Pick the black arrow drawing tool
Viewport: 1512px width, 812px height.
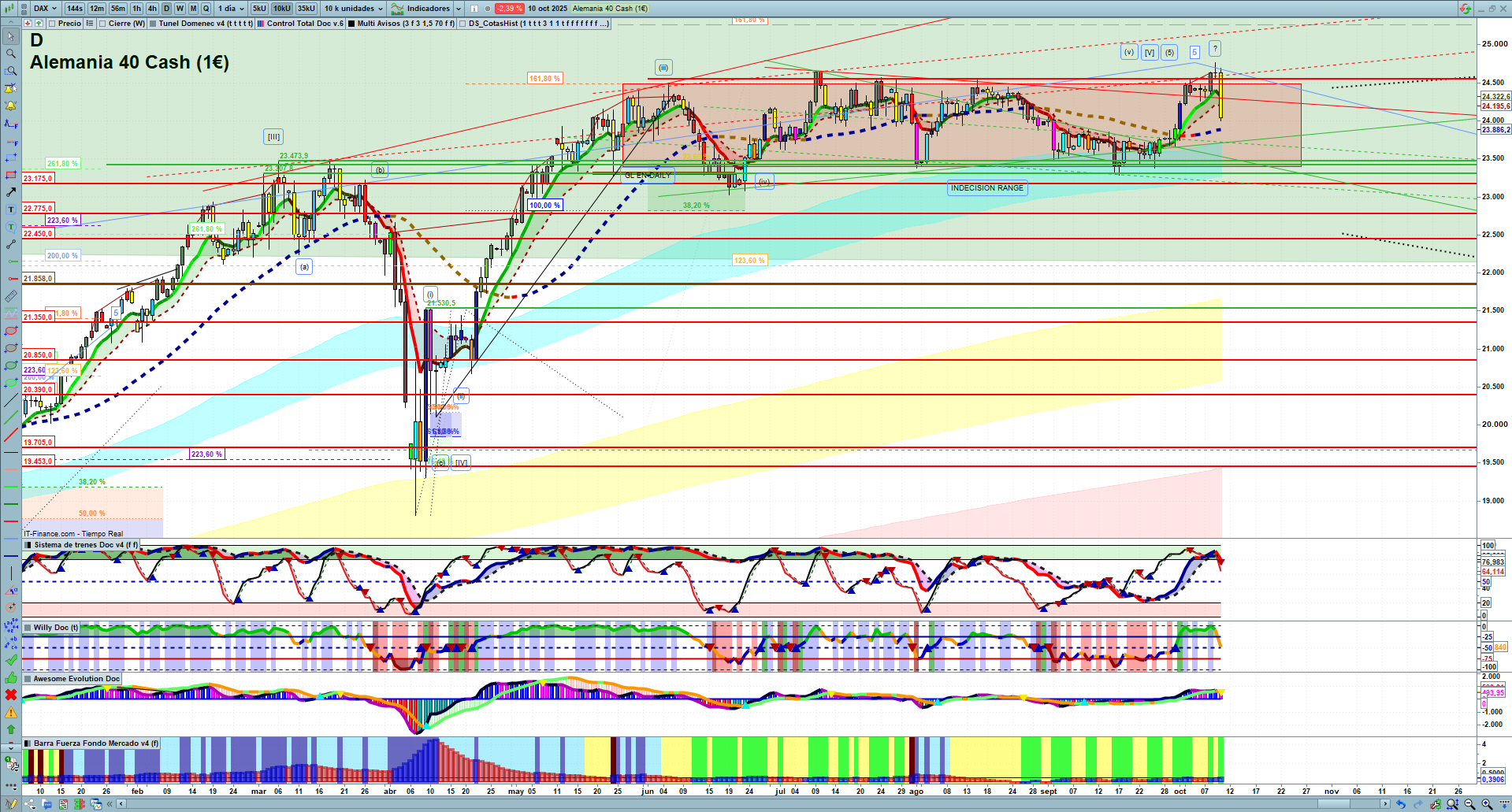pyautogui.click(x=11, y=192)
